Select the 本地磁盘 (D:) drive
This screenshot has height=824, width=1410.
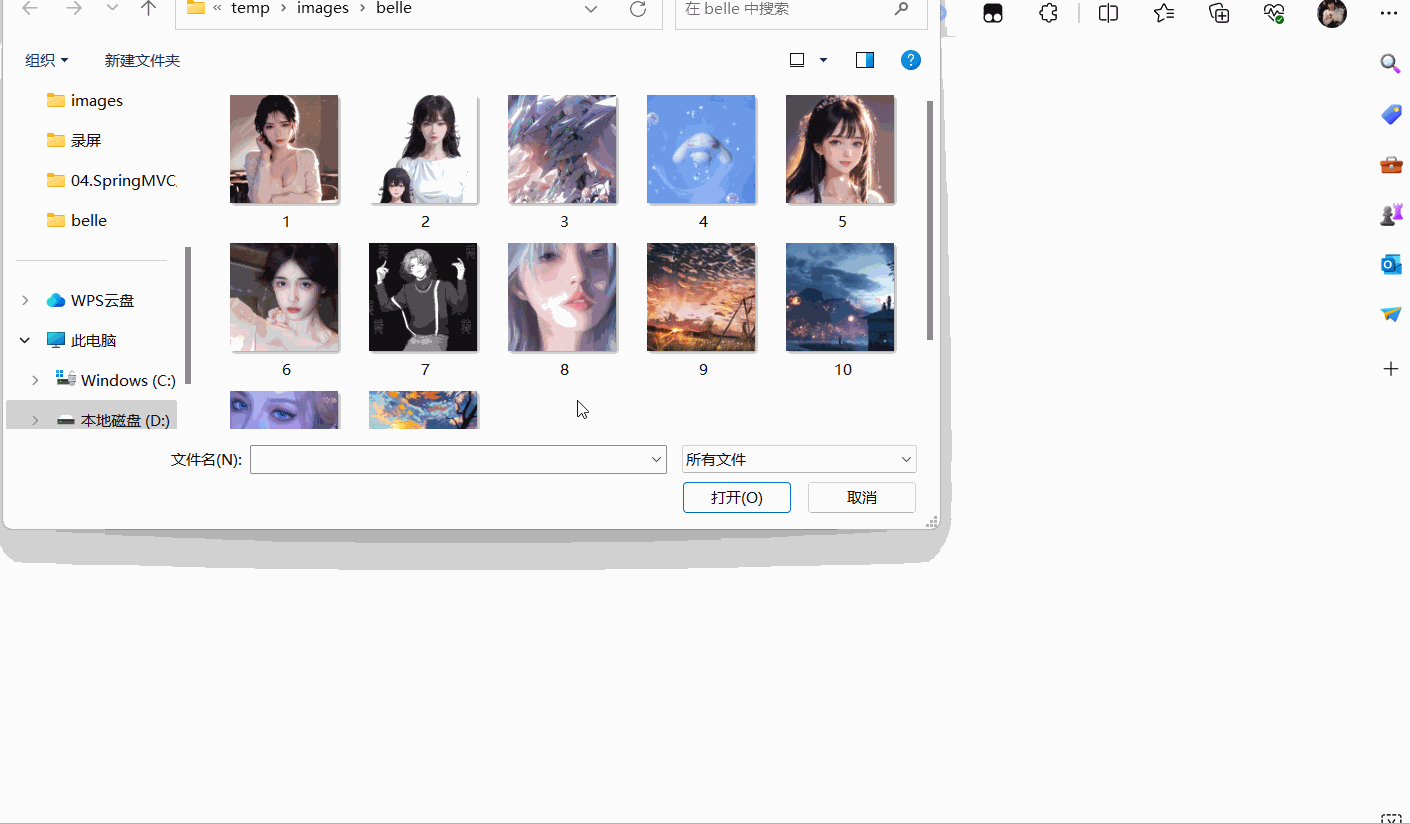click(113, 420)
